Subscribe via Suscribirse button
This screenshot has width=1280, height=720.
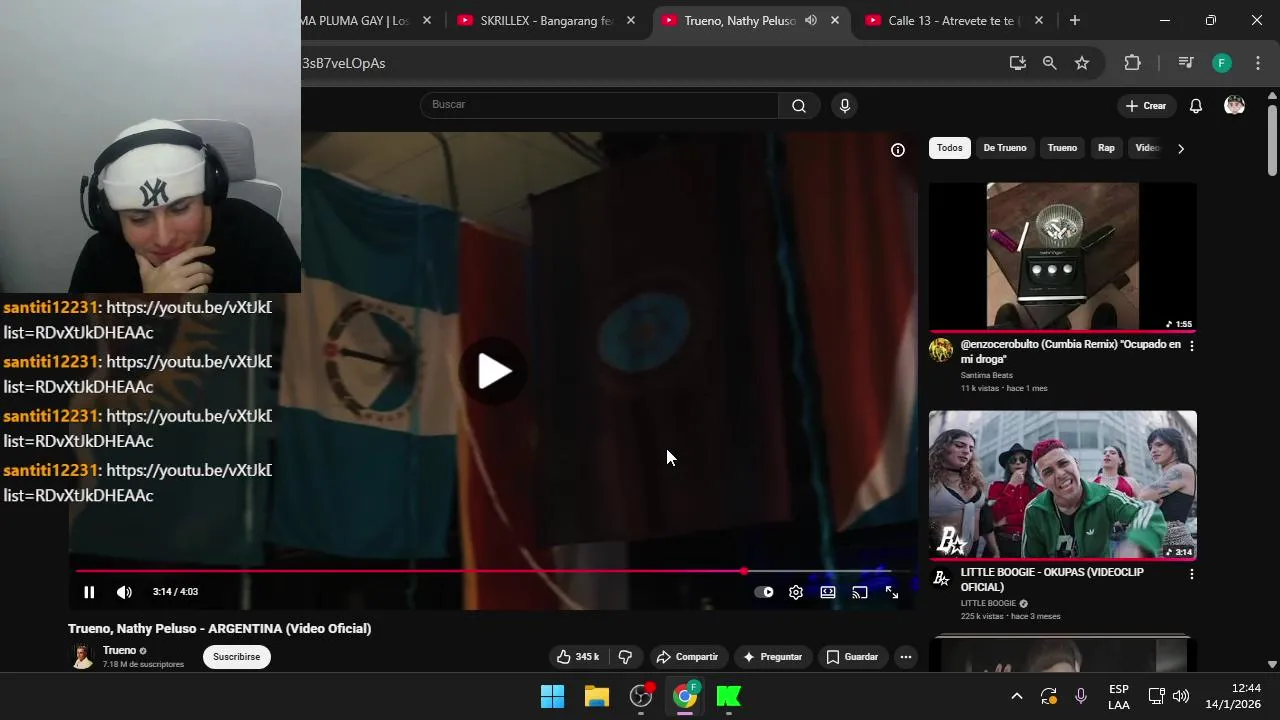pyautogui.click(x=236, y=657)
